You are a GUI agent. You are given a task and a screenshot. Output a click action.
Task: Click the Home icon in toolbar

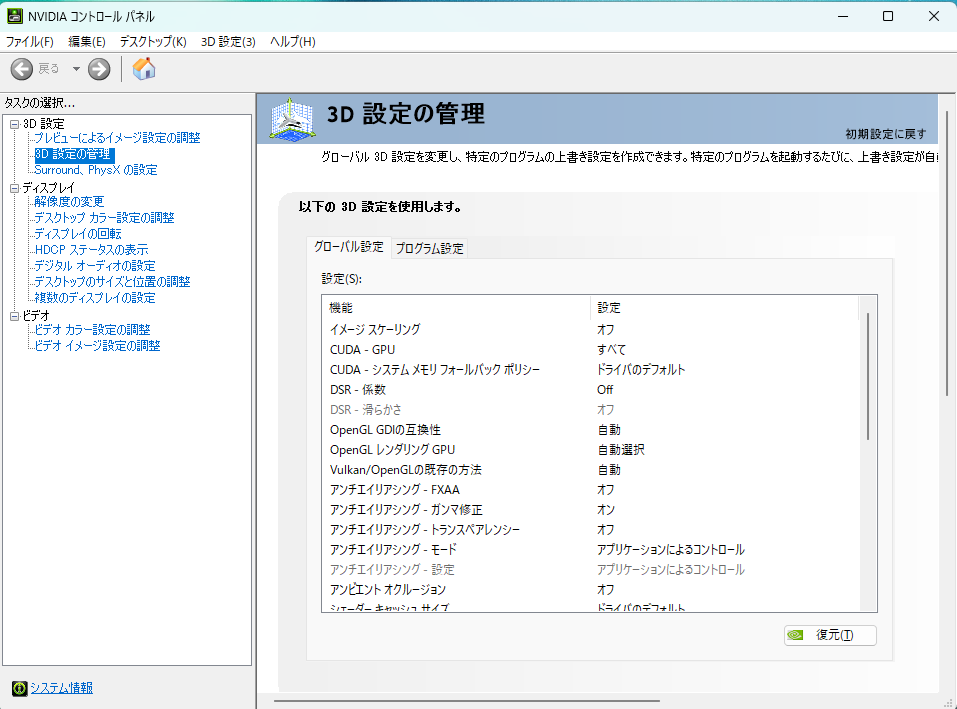(144, 69)
